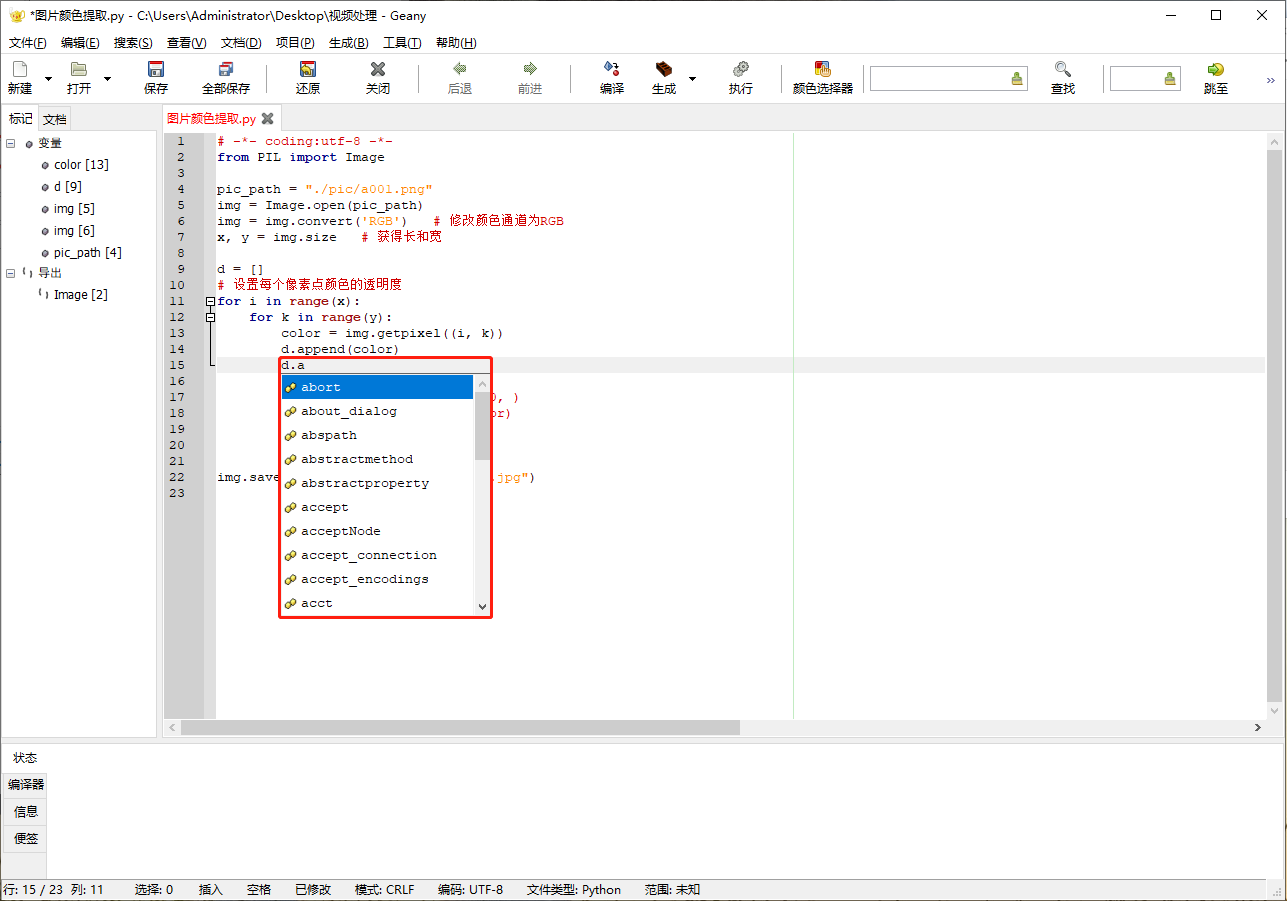This screenshot has width=1287, height=901.
Task: Save the current file
Action: click(155, 78)
